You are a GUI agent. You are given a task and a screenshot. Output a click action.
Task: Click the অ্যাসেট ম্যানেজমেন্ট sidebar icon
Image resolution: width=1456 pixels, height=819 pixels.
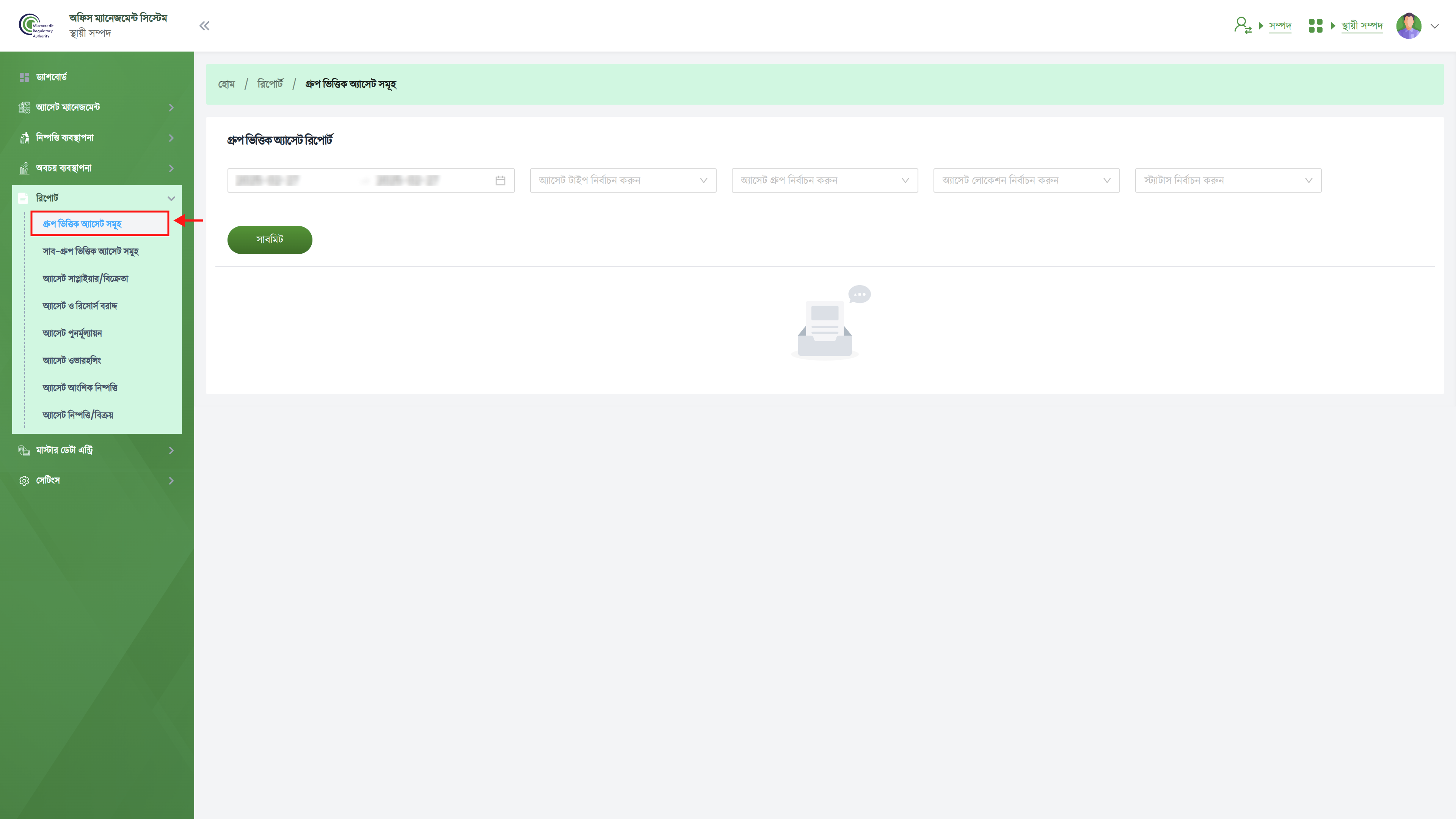click(x=24, y=107)
